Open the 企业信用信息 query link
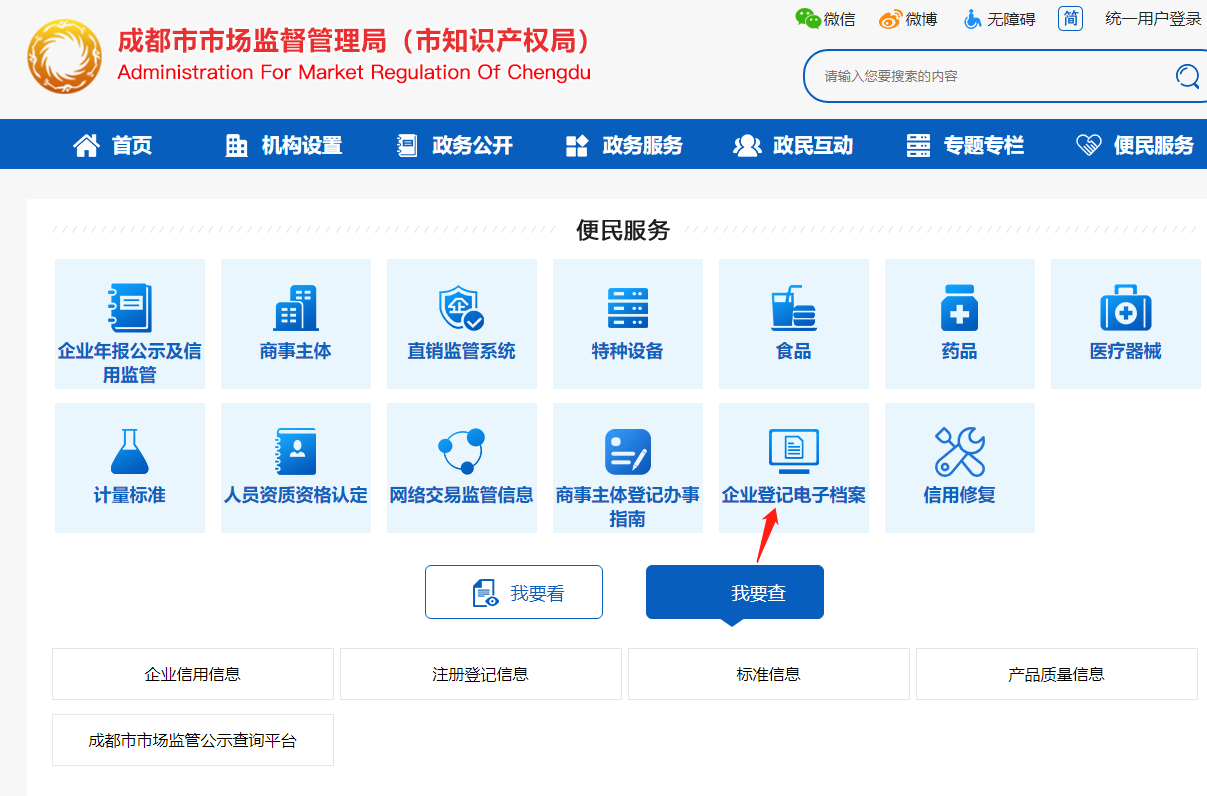 [x=193, y=674]
